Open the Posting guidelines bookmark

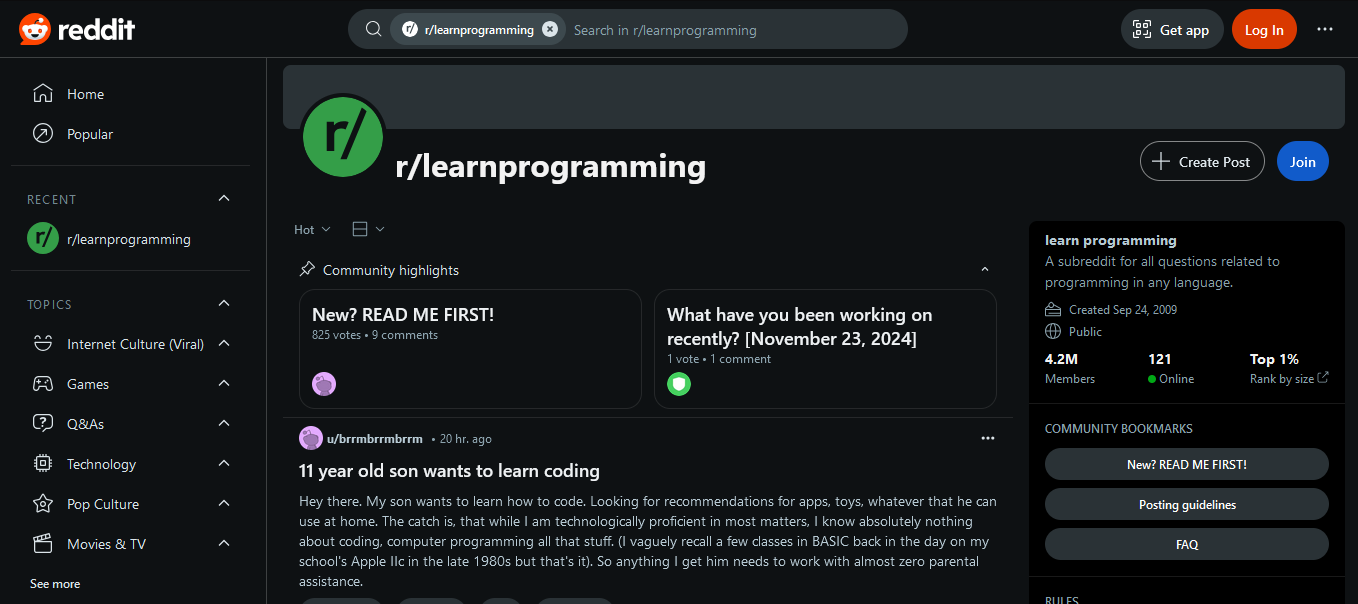tap(1187, 504)
